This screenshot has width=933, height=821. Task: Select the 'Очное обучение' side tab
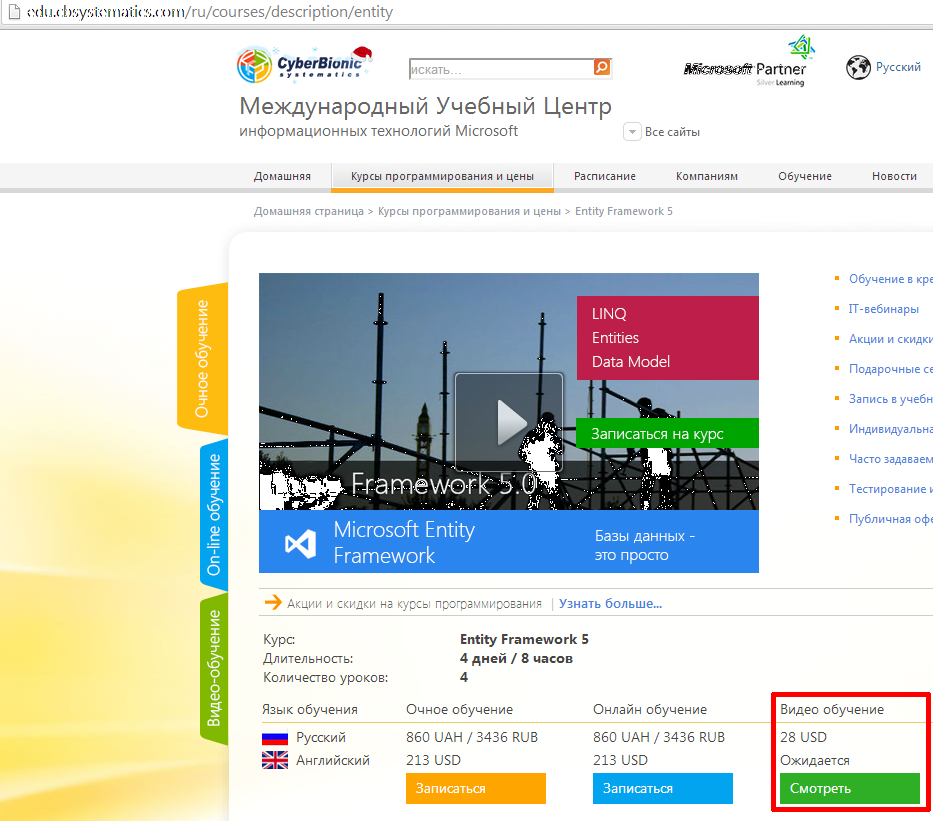coord(203,358)
